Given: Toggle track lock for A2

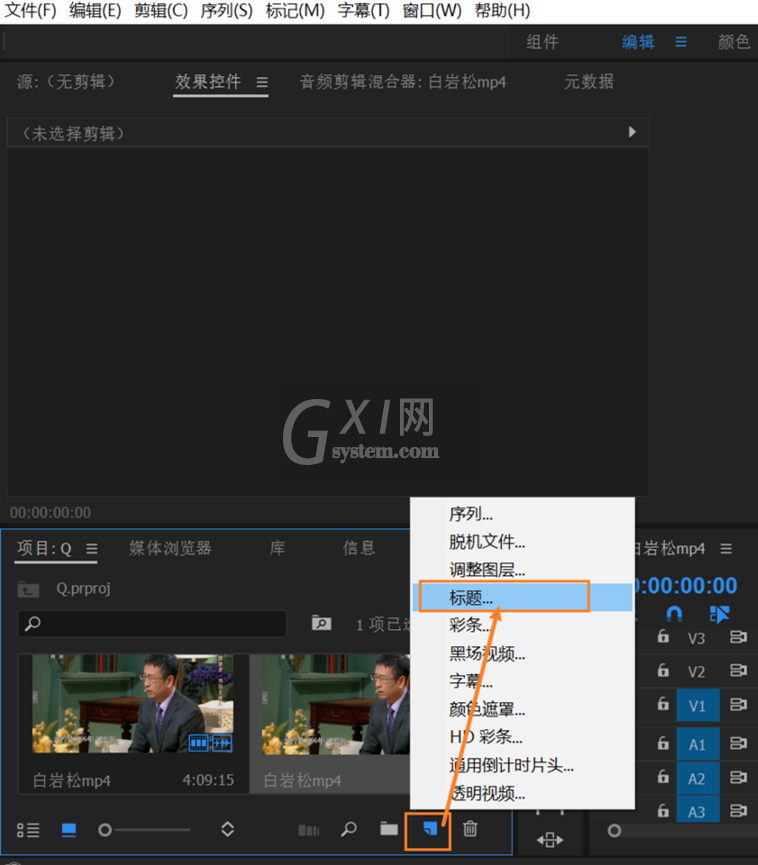Looking at the screenshot, I should (663, 777).
